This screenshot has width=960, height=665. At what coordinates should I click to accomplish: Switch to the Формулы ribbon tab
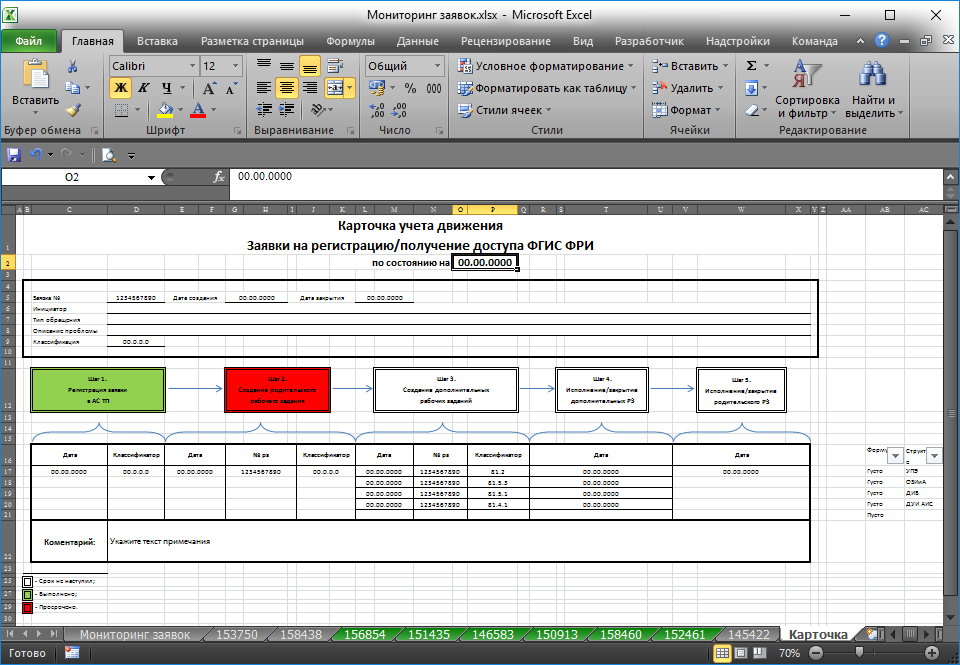point(350,41)
